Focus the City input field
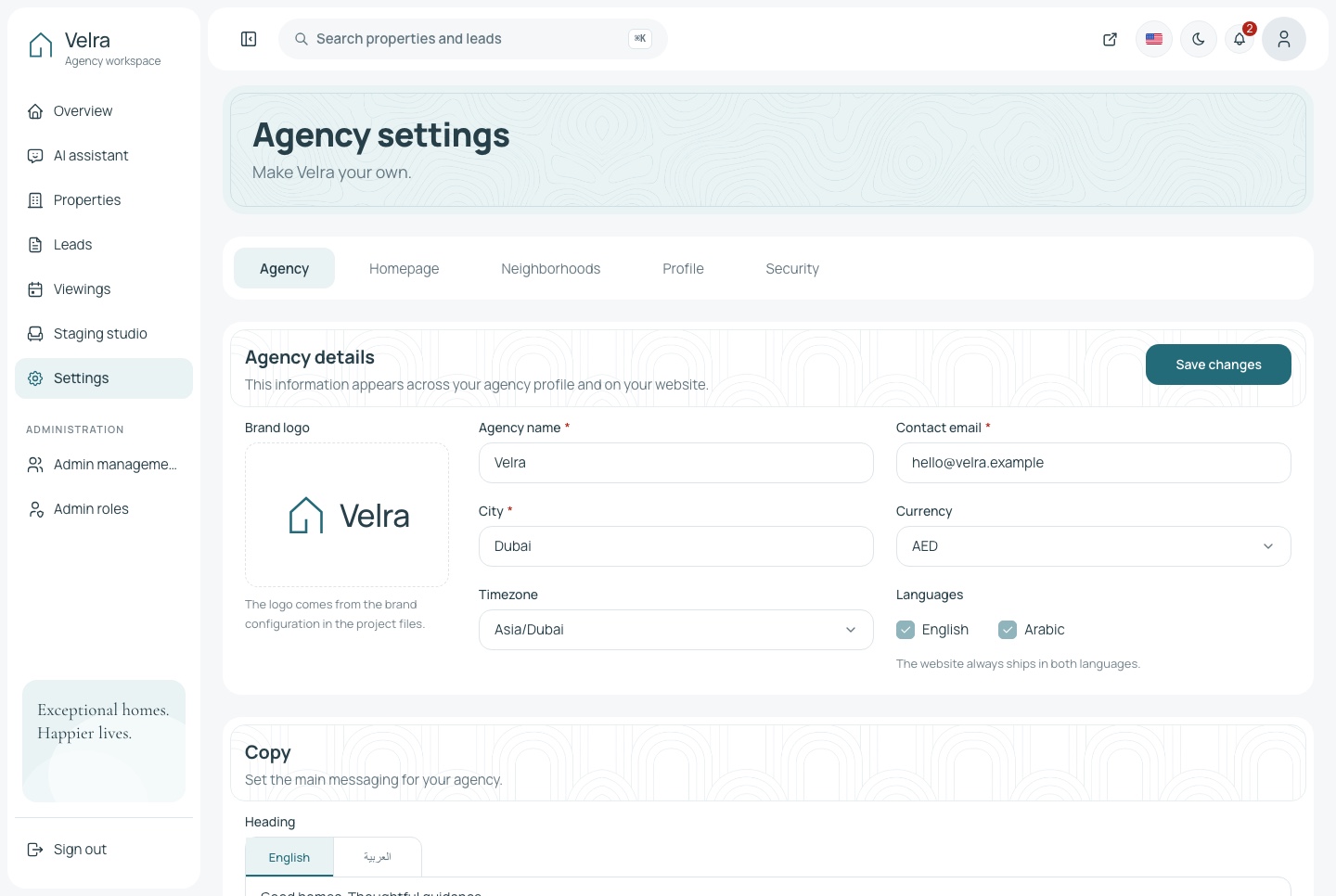 pyautogui.click(x=675, y=546)
